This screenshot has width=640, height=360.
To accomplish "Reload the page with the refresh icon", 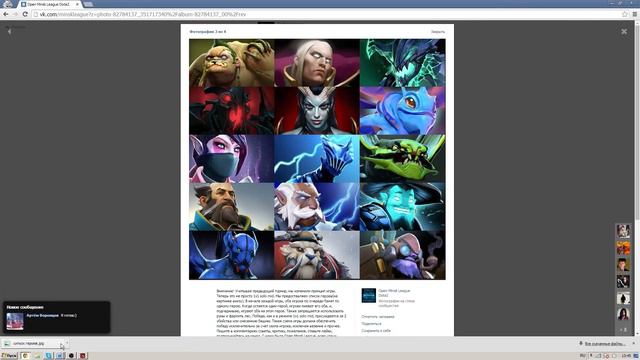I will [25, 14].
